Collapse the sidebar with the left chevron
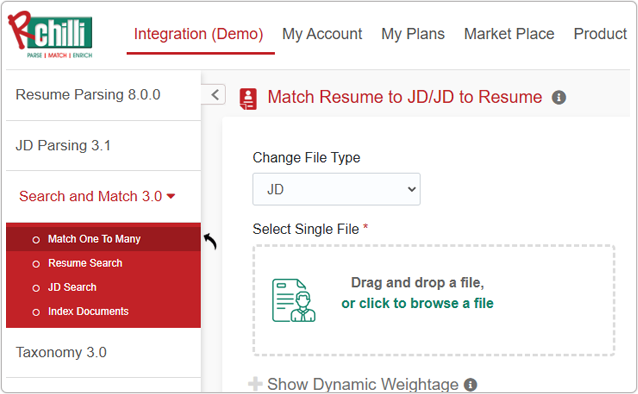The height and width of the screenshot is (394, 638). 214,95
